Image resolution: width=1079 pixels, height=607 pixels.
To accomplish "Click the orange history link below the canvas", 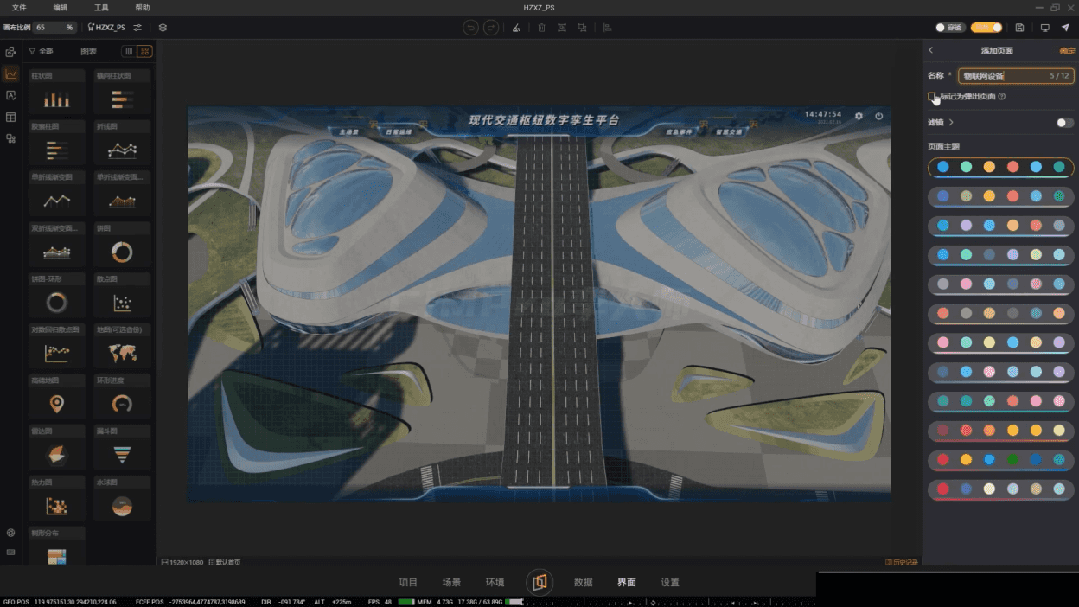I will (x=901, y=562).
